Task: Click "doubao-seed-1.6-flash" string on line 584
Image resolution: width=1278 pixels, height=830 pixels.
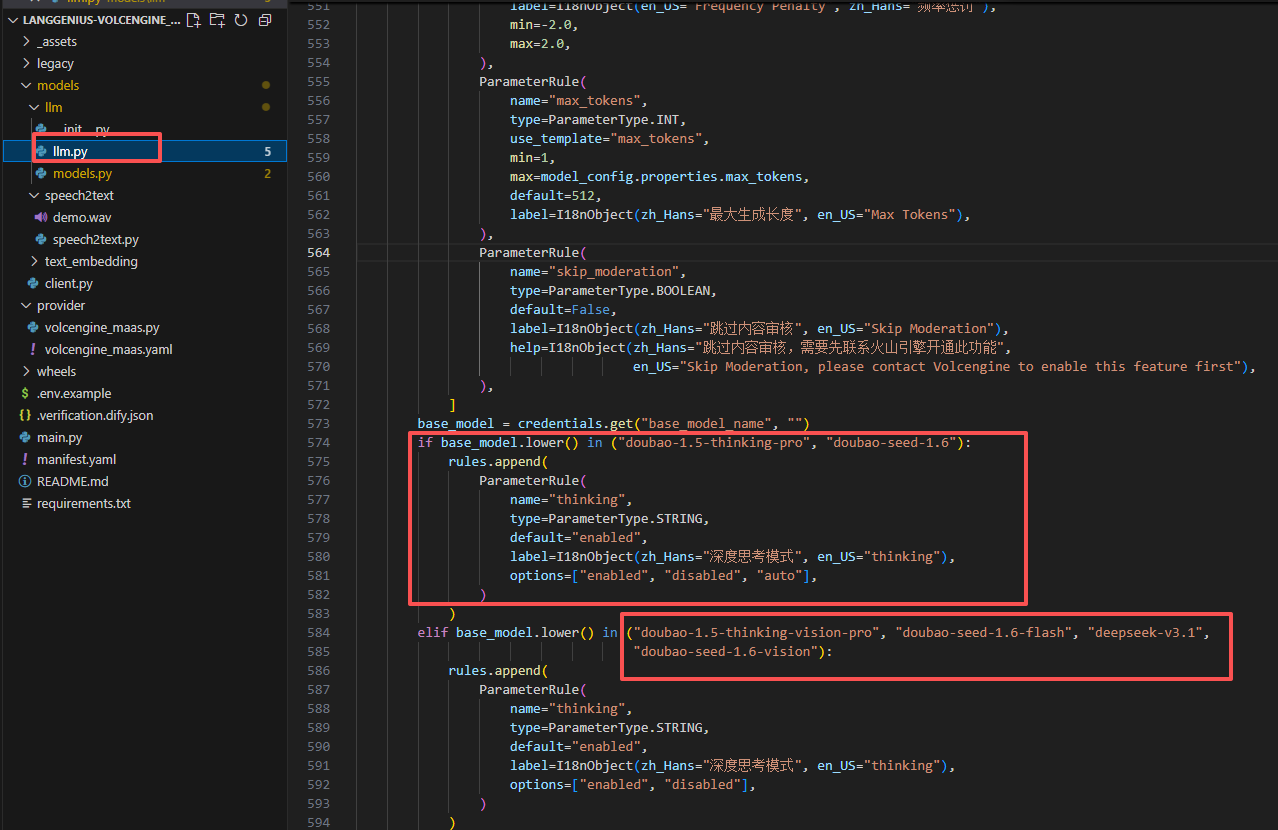Action: (x=985, y=632)
